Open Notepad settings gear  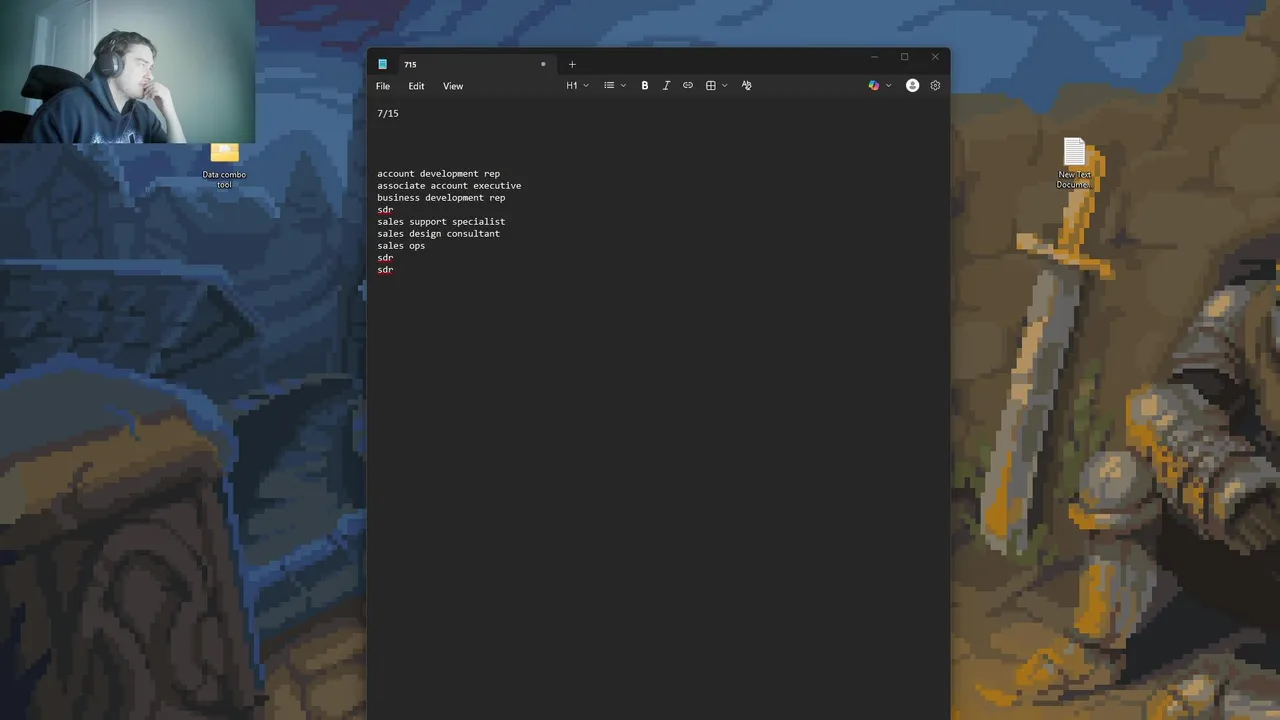(x=935, y=86)
